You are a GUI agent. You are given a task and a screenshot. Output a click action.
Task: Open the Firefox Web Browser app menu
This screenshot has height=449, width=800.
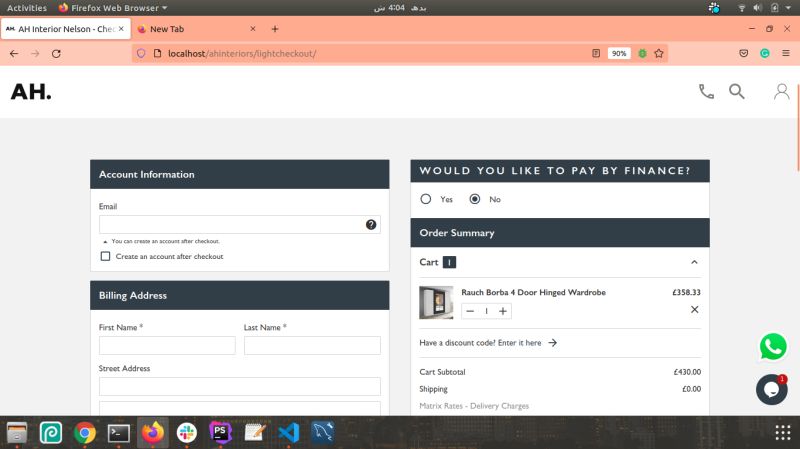(113, 8)
